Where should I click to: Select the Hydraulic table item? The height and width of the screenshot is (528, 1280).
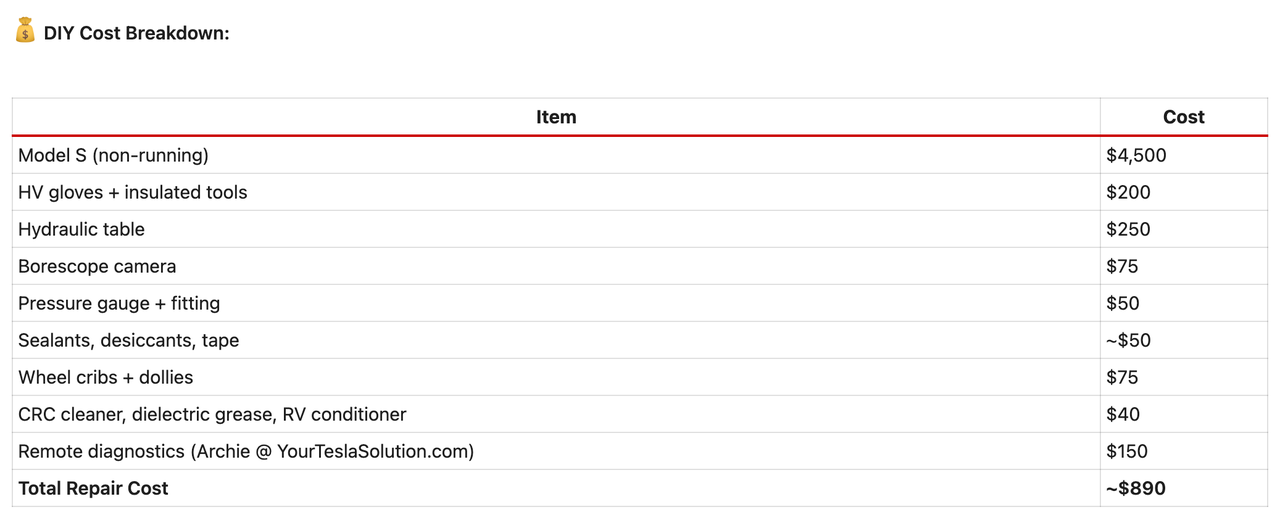[x=81, y=229]
